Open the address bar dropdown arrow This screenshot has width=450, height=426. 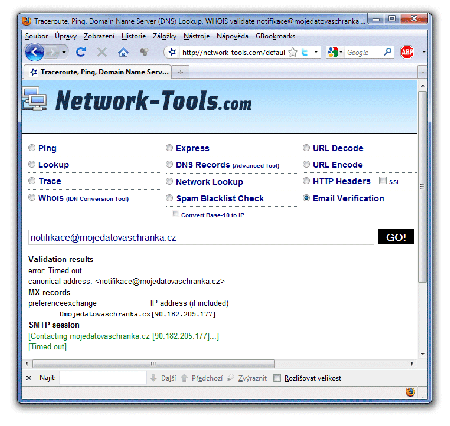pyautogui.click(x=316, y=52)
